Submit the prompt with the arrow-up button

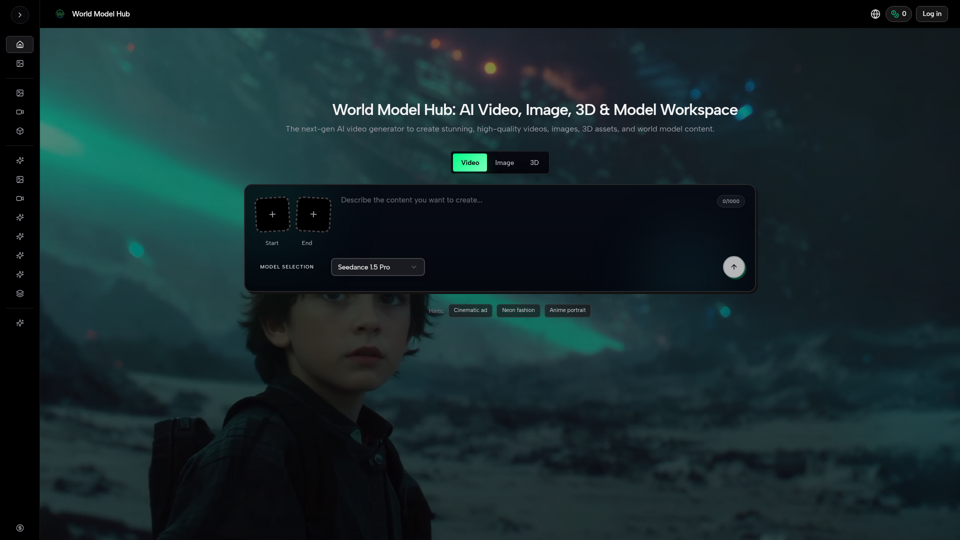coord(733,267)
